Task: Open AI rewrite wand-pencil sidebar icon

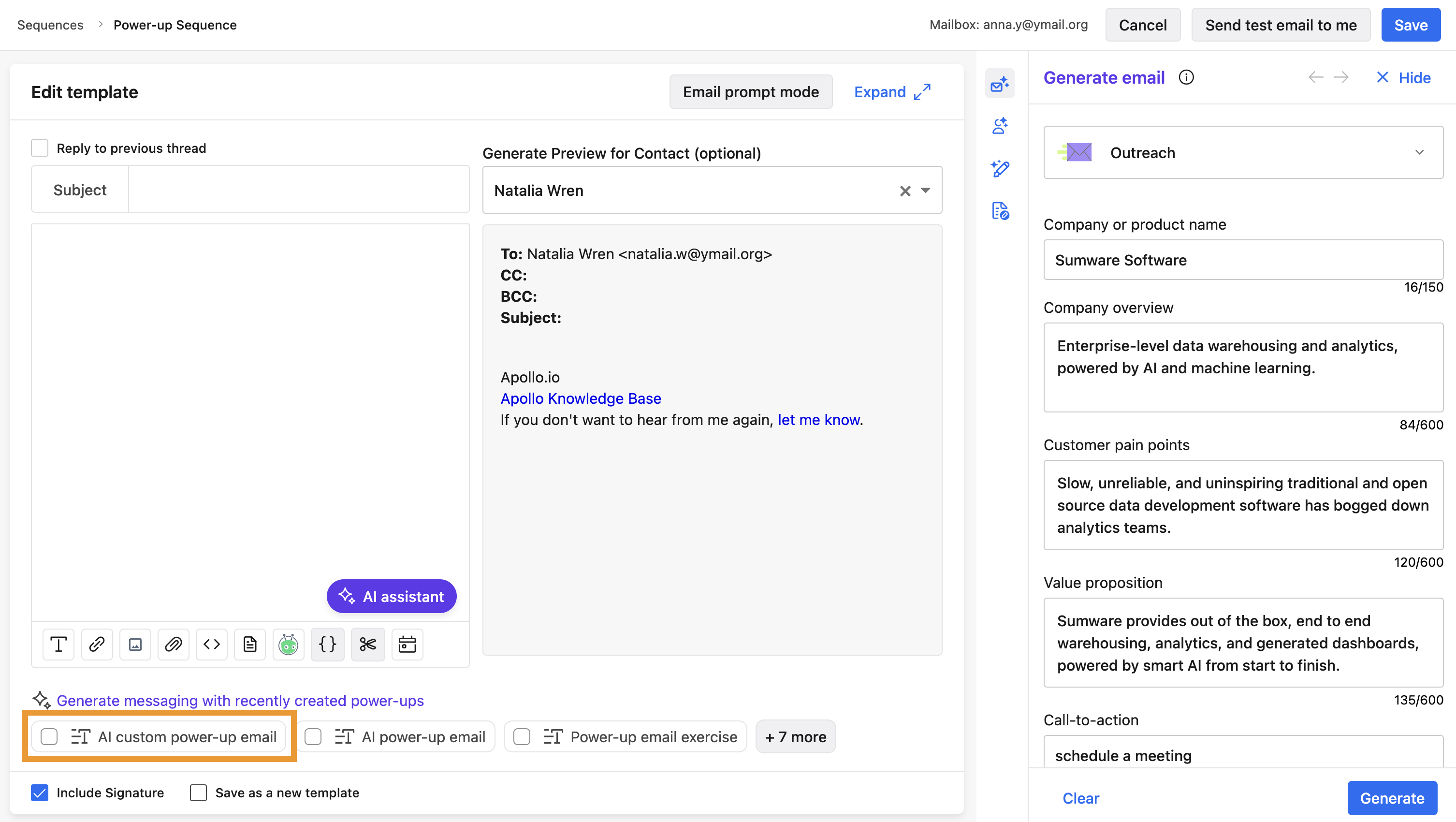Action: click(x=1000, y=168)
